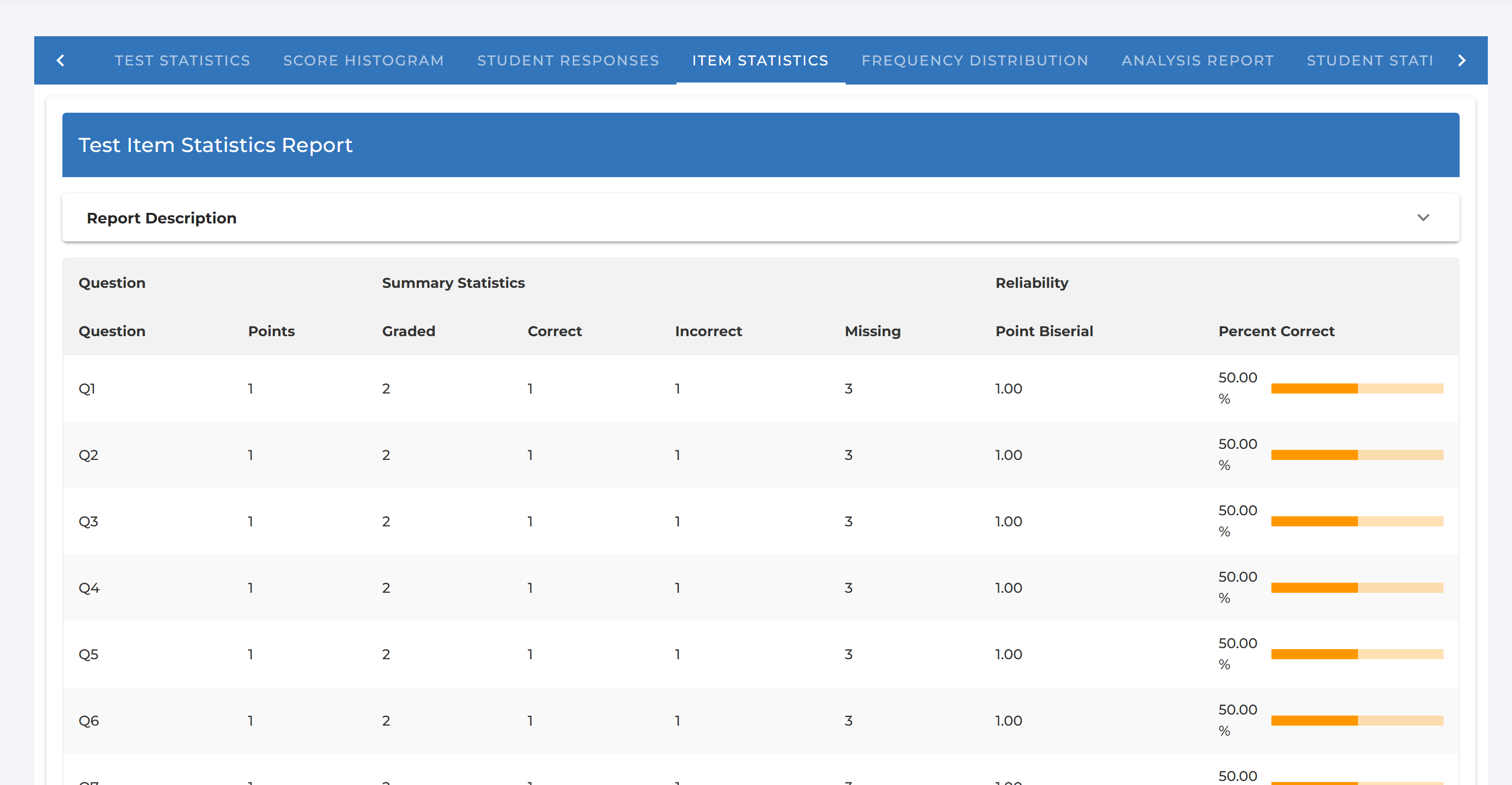Open the partially visible Student Statistics tab
Screen dimensions: 1512x785
click(x=1370, y=60)
